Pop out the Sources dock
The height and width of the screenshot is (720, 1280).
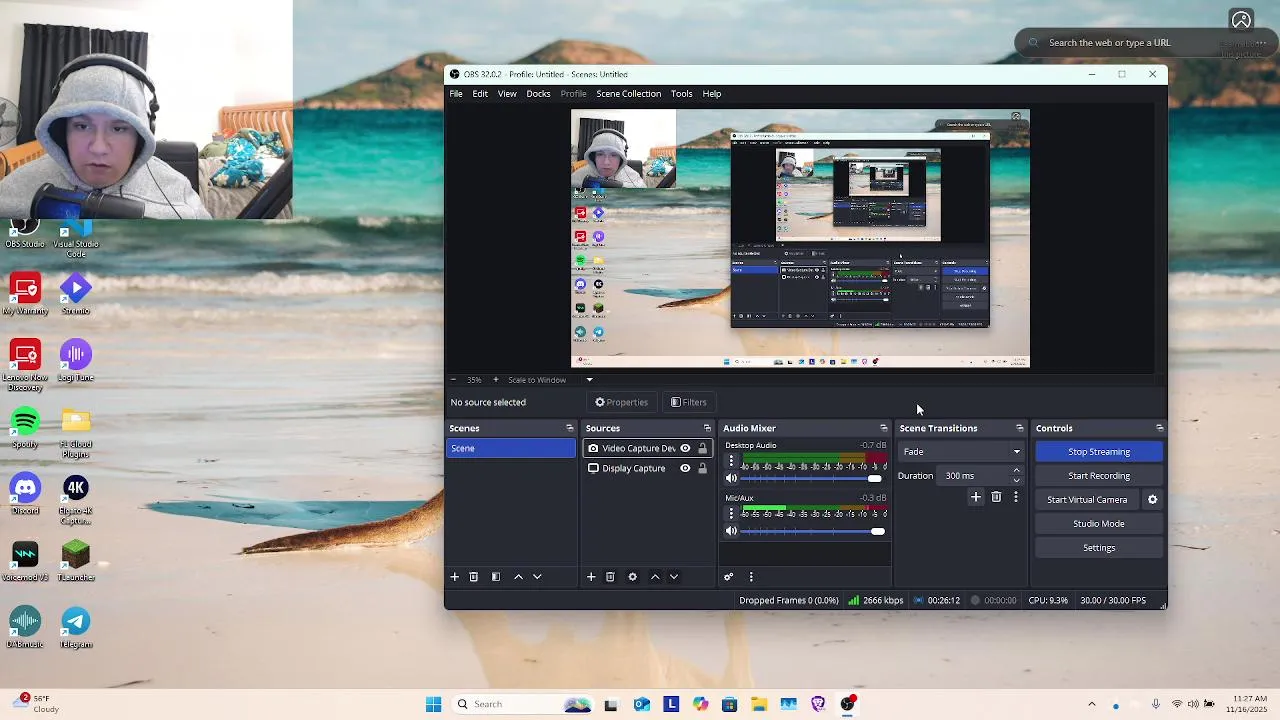point(707,428)
